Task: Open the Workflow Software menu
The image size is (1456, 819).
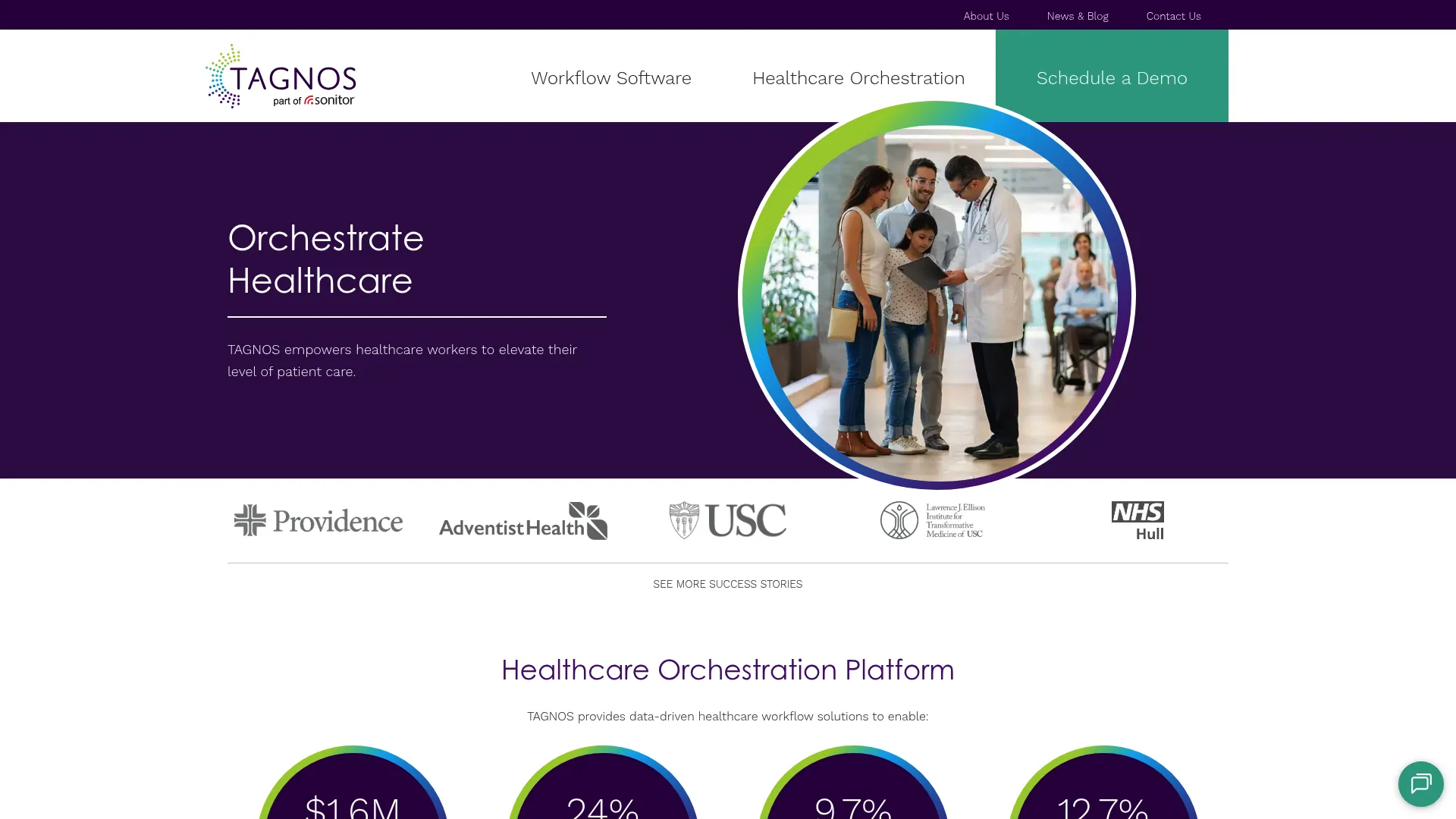Action: click(611, 78)
